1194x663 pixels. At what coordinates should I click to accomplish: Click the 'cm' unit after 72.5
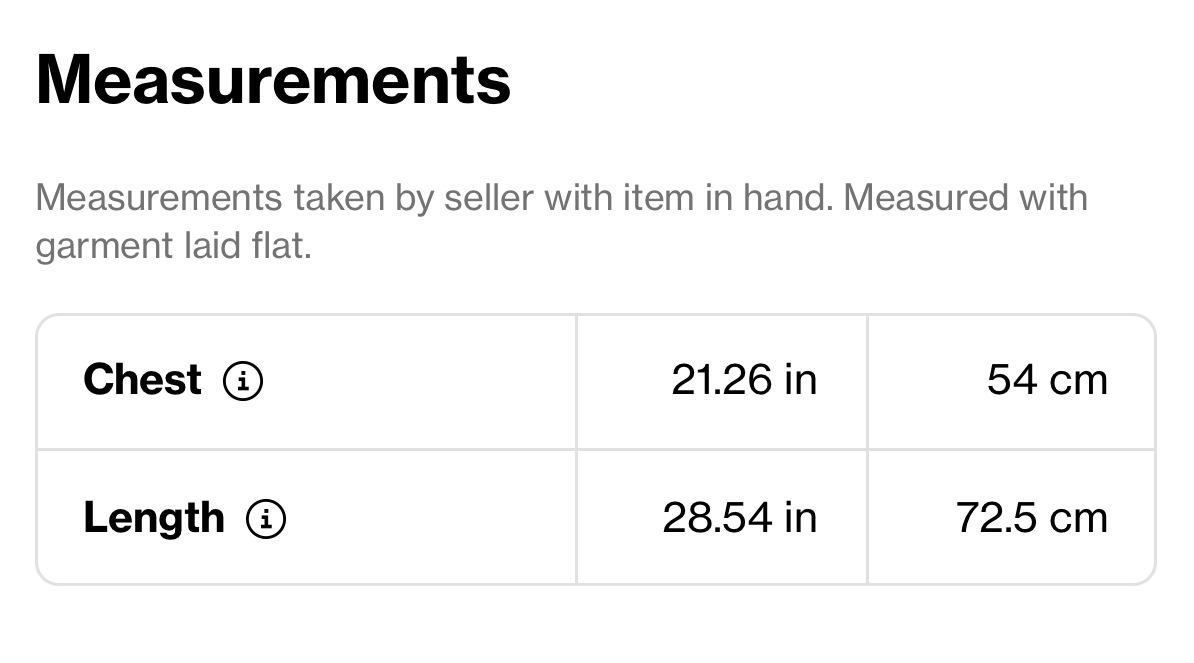click(1078, 519)
